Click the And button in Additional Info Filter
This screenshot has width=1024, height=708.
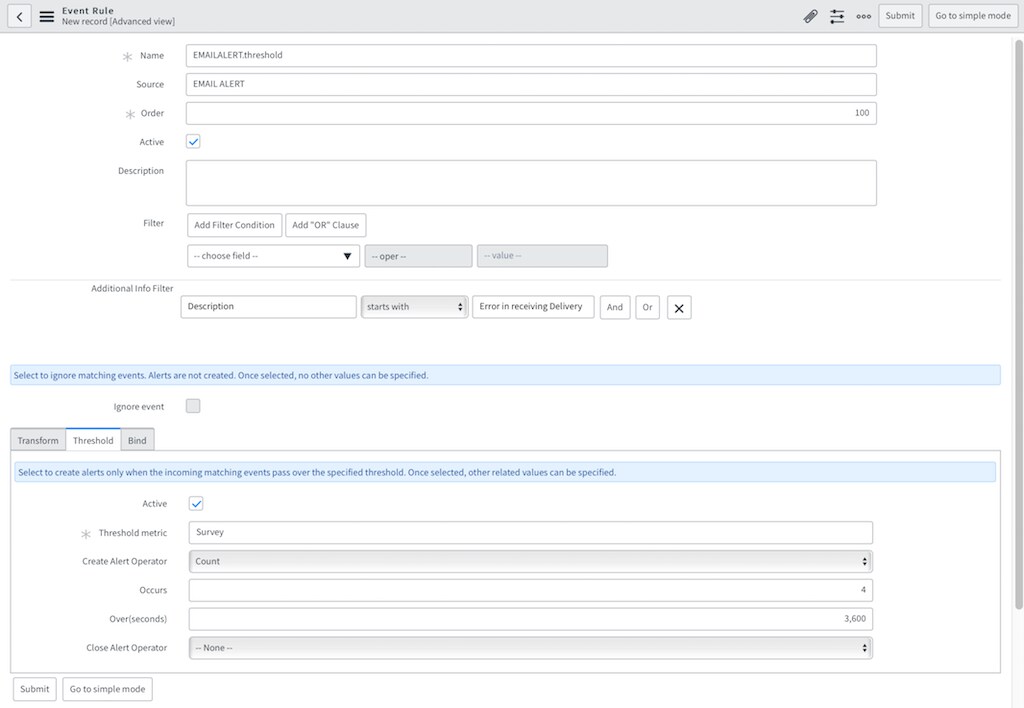tap(615, 308)
